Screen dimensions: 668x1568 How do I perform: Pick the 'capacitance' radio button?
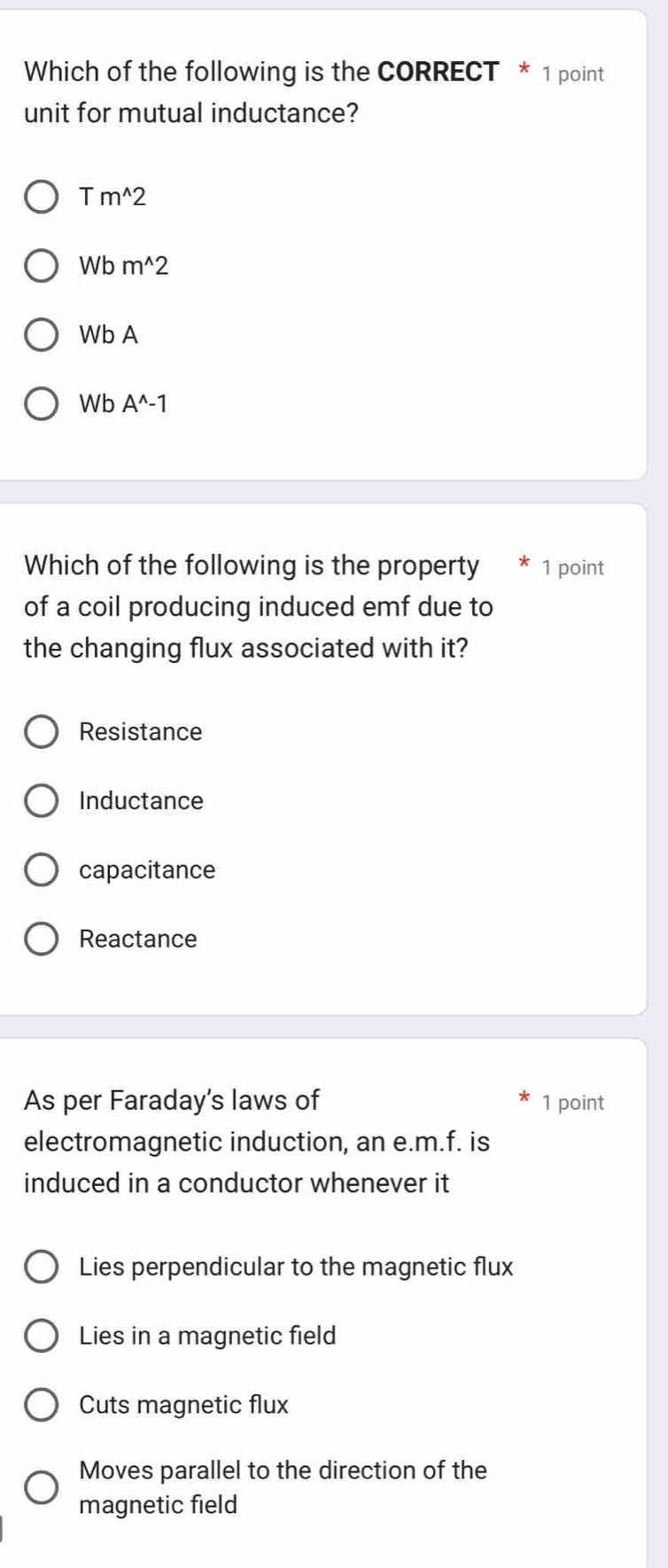41,870
